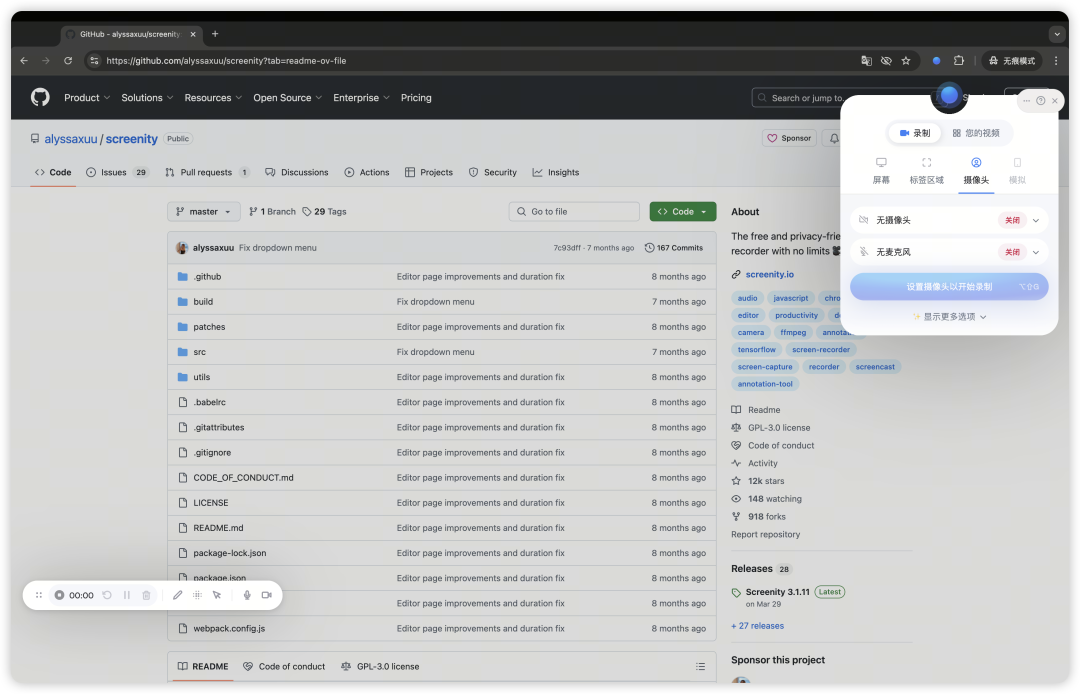Select the 模拟 recording mode
This screenshot has width=1080, height=694.
(x=1017, y=171)
